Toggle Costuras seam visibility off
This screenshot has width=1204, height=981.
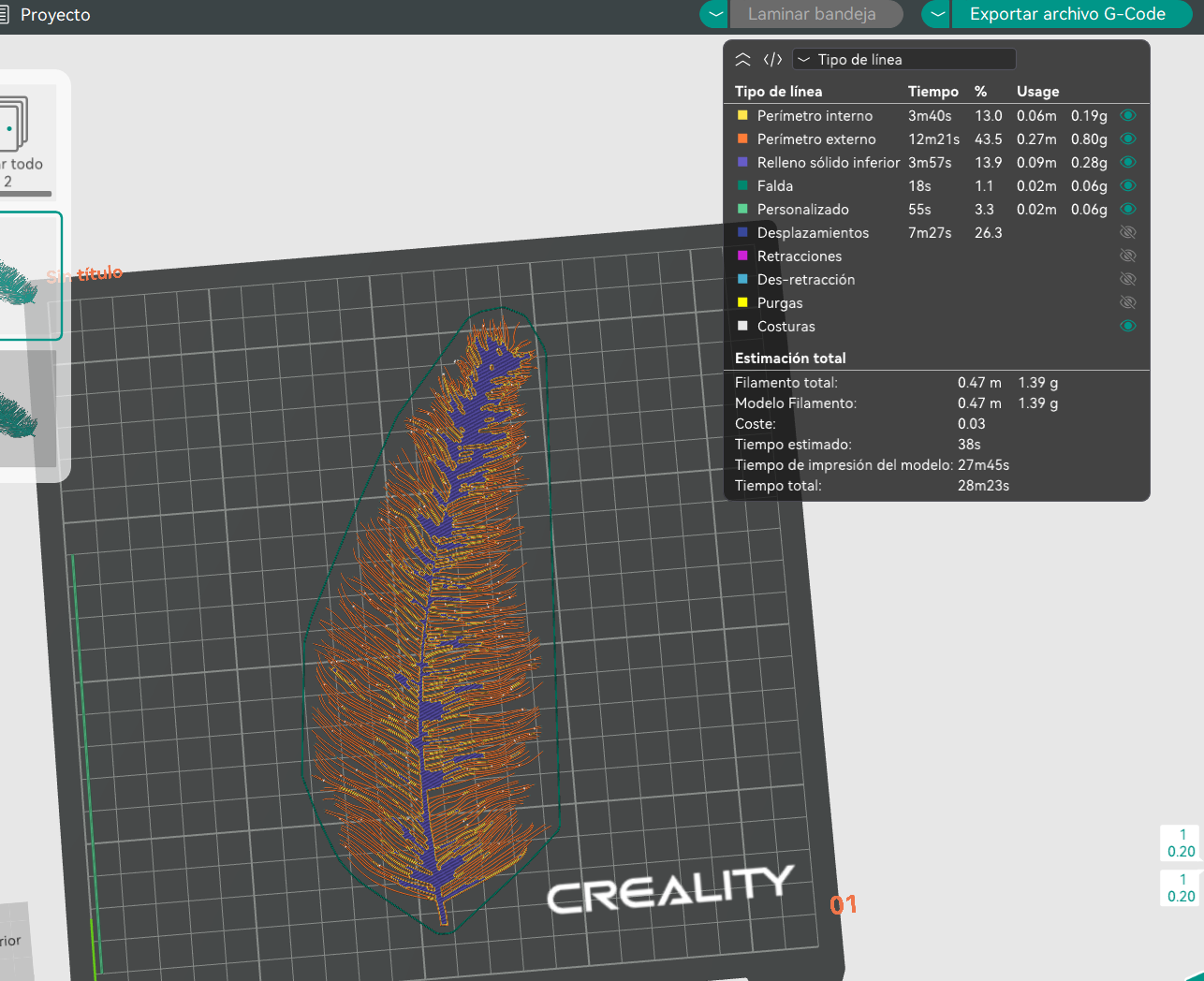coord(1128,327)
